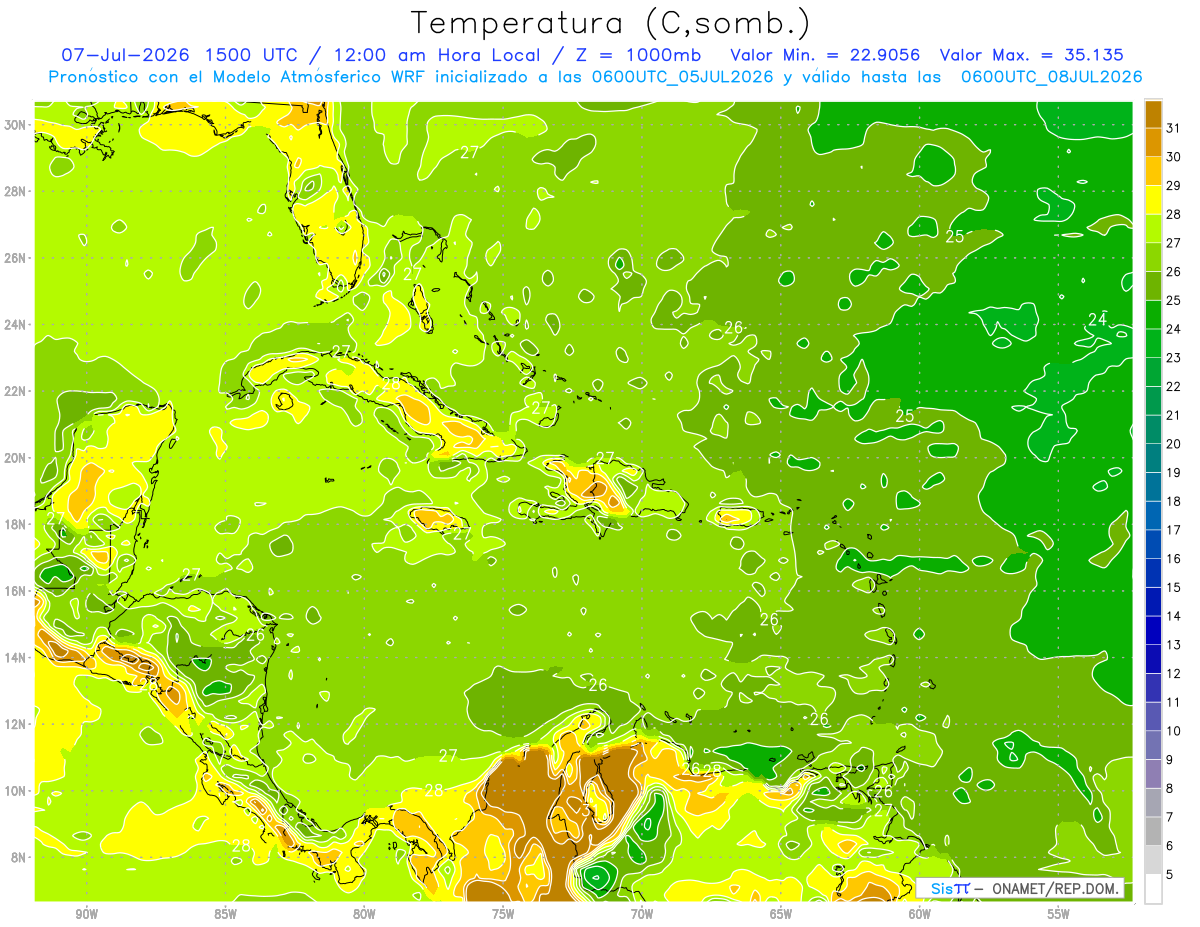Click the color scale value '31'
The height and width of the screenshot is (927, 1200).
click(x=1174, y=127)
